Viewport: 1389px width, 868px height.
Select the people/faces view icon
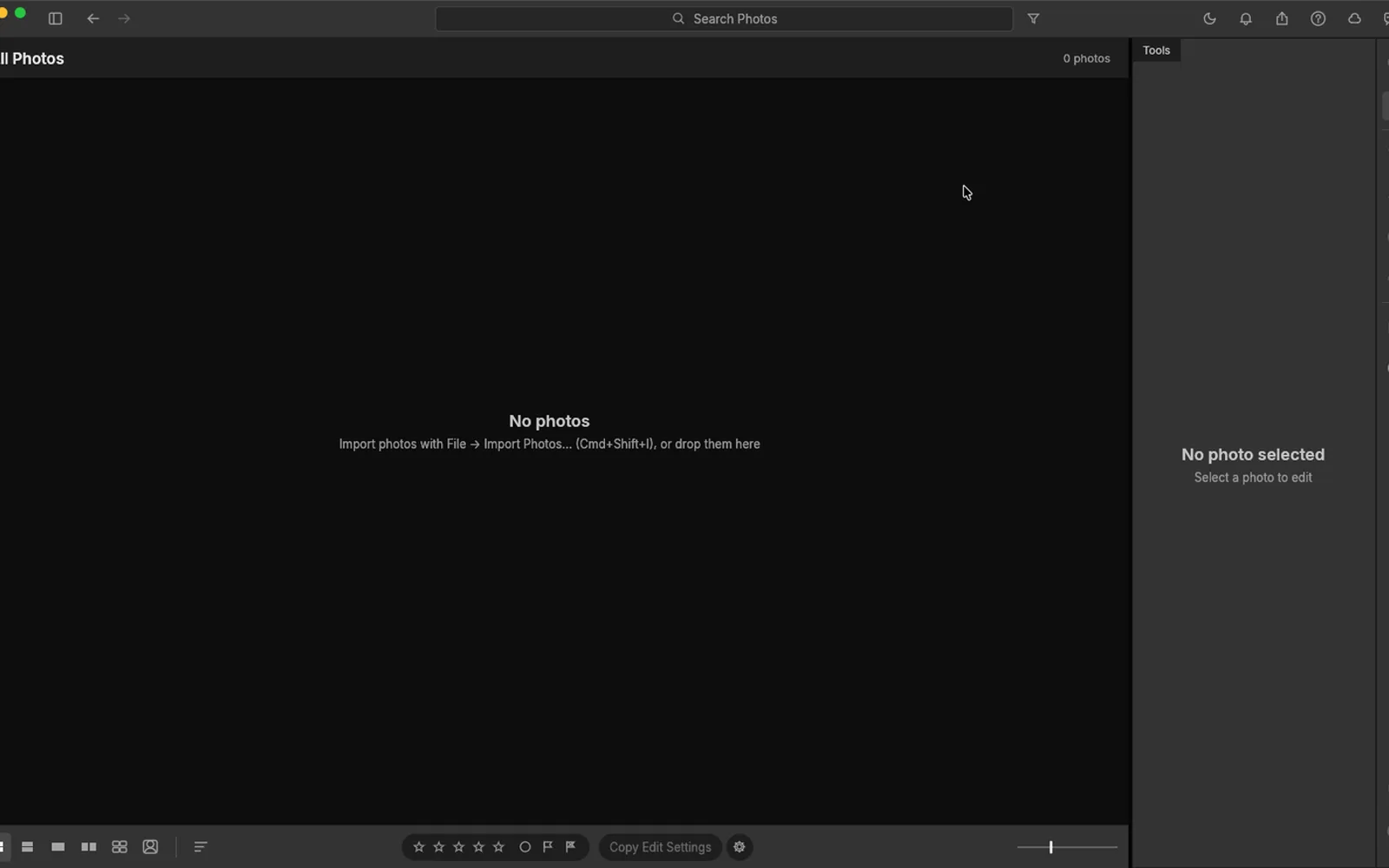point(150,847)
